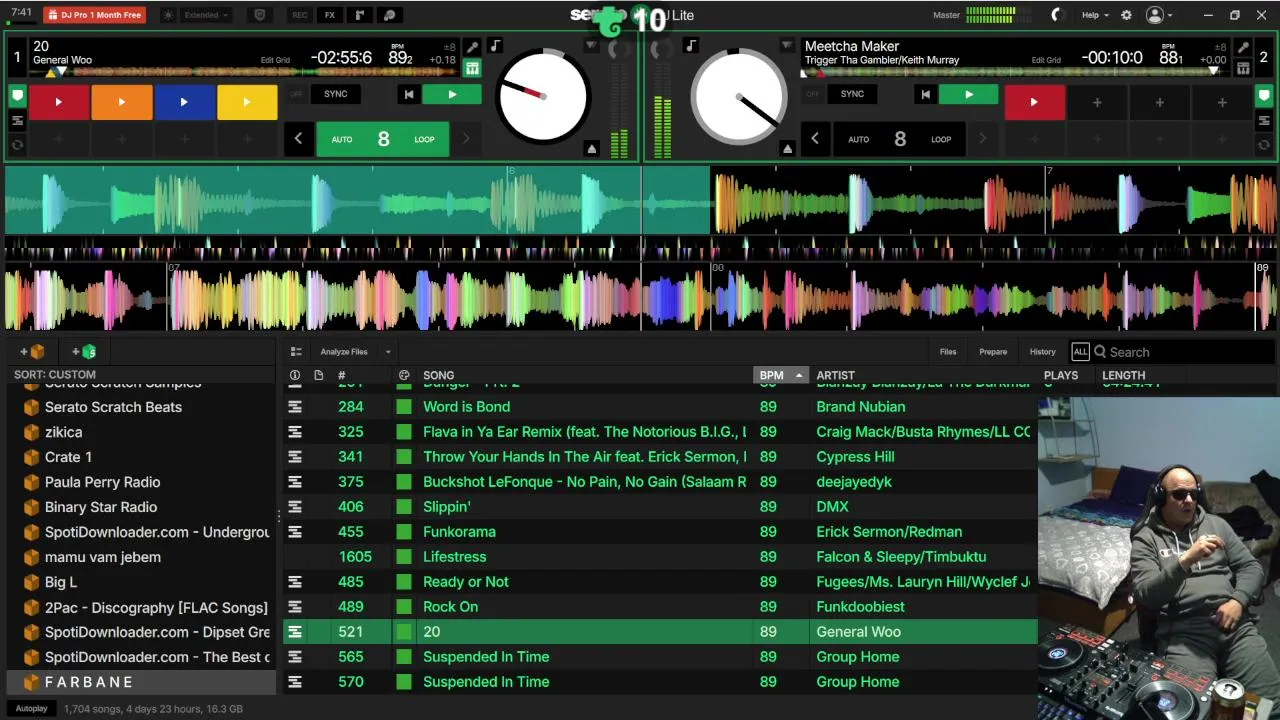Toggle the day mode sun icon
The height and width of the screenshot is (720, 1280).
click(166, 15)
